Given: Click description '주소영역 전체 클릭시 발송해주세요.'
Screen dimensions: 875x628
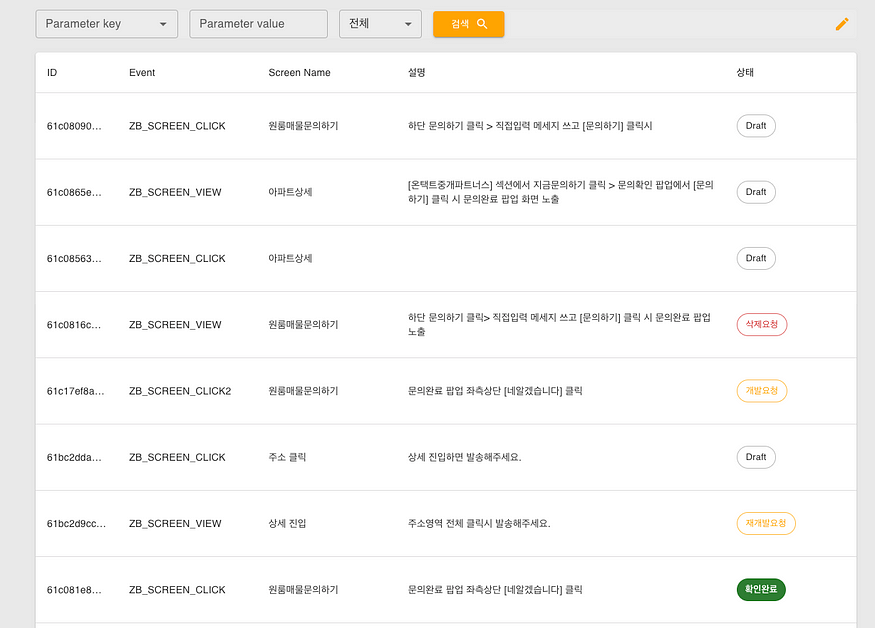Looking at the screenshot, I should [479, 524].
